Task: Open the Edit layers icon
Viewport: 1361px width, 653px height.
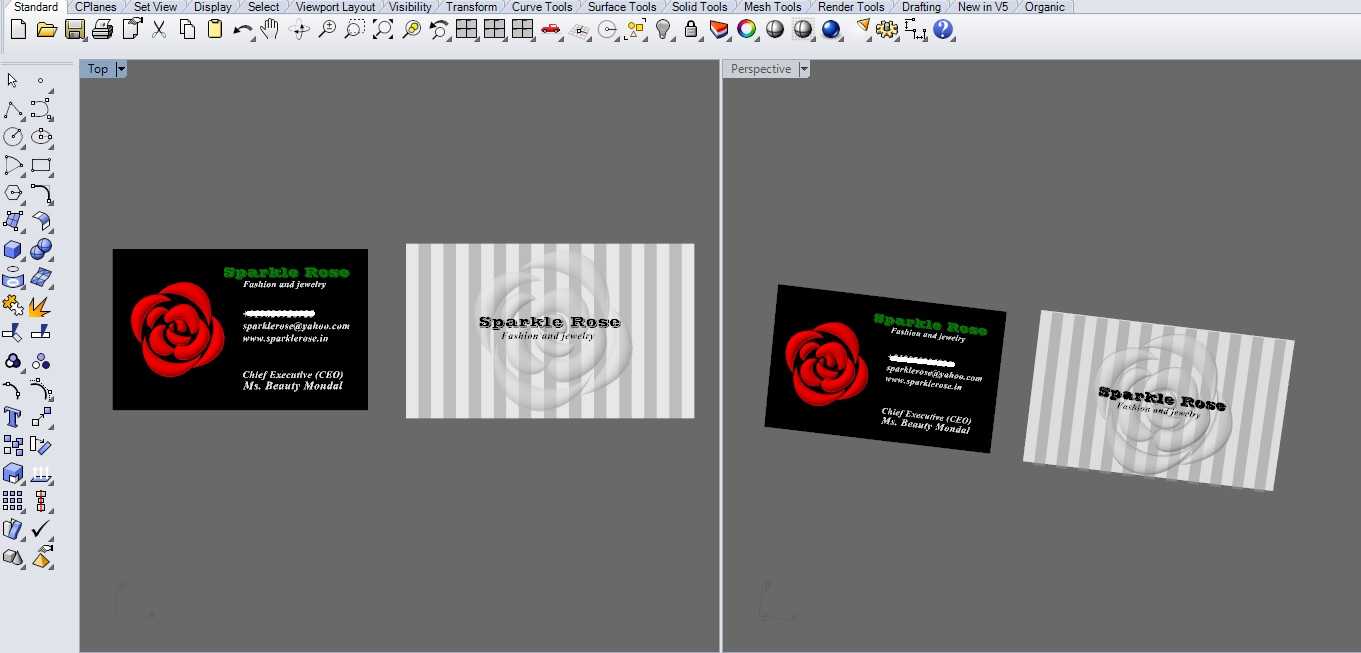Action: [719, 30]
